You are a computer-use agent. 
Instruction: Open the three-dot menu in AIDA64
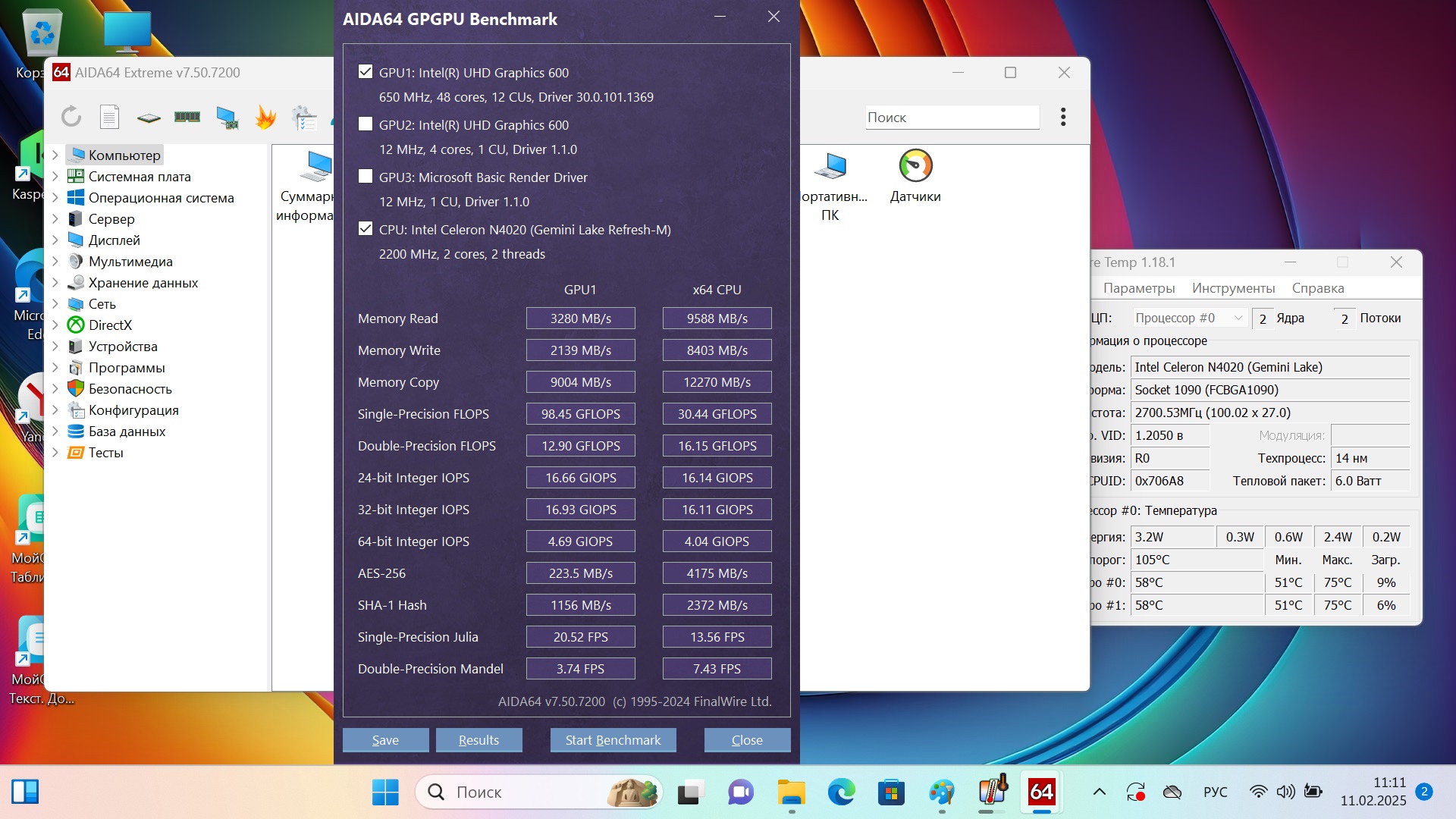coord(1063,117)
